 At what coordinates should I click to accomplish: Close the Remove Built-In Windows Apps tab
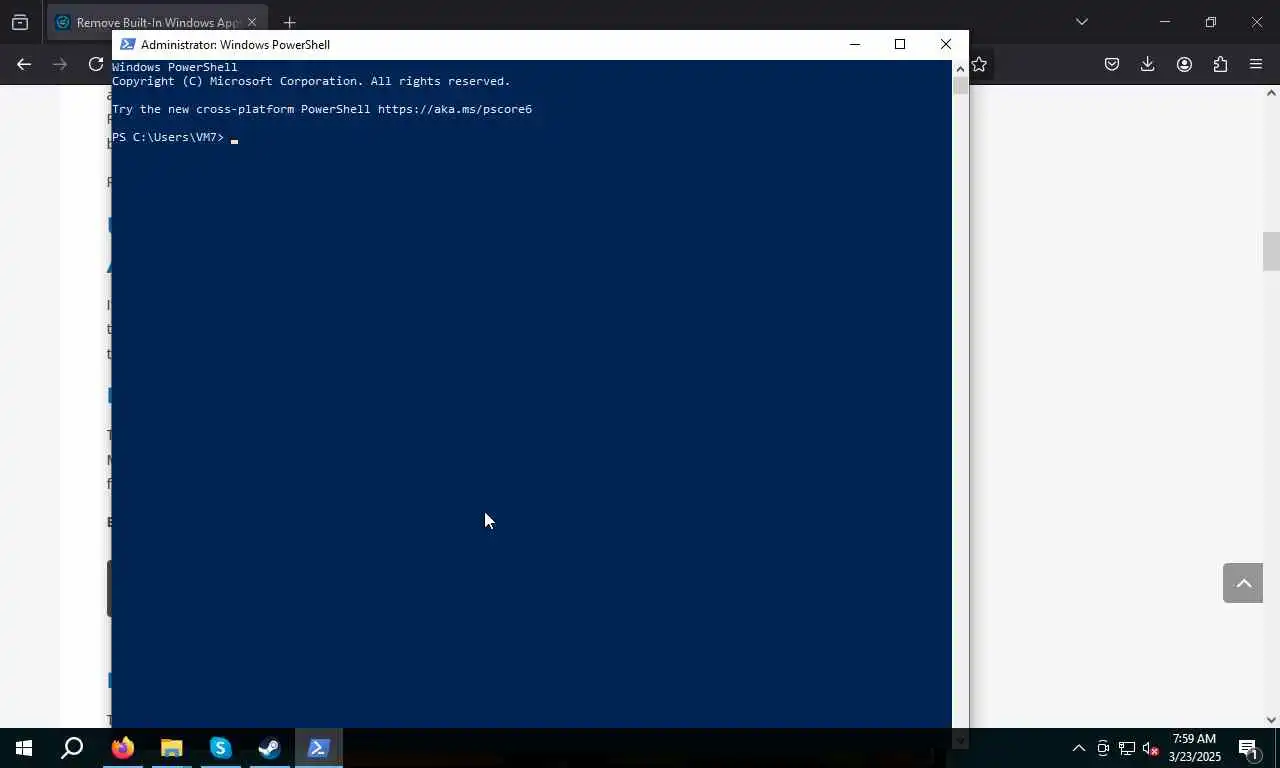(252, 22)
